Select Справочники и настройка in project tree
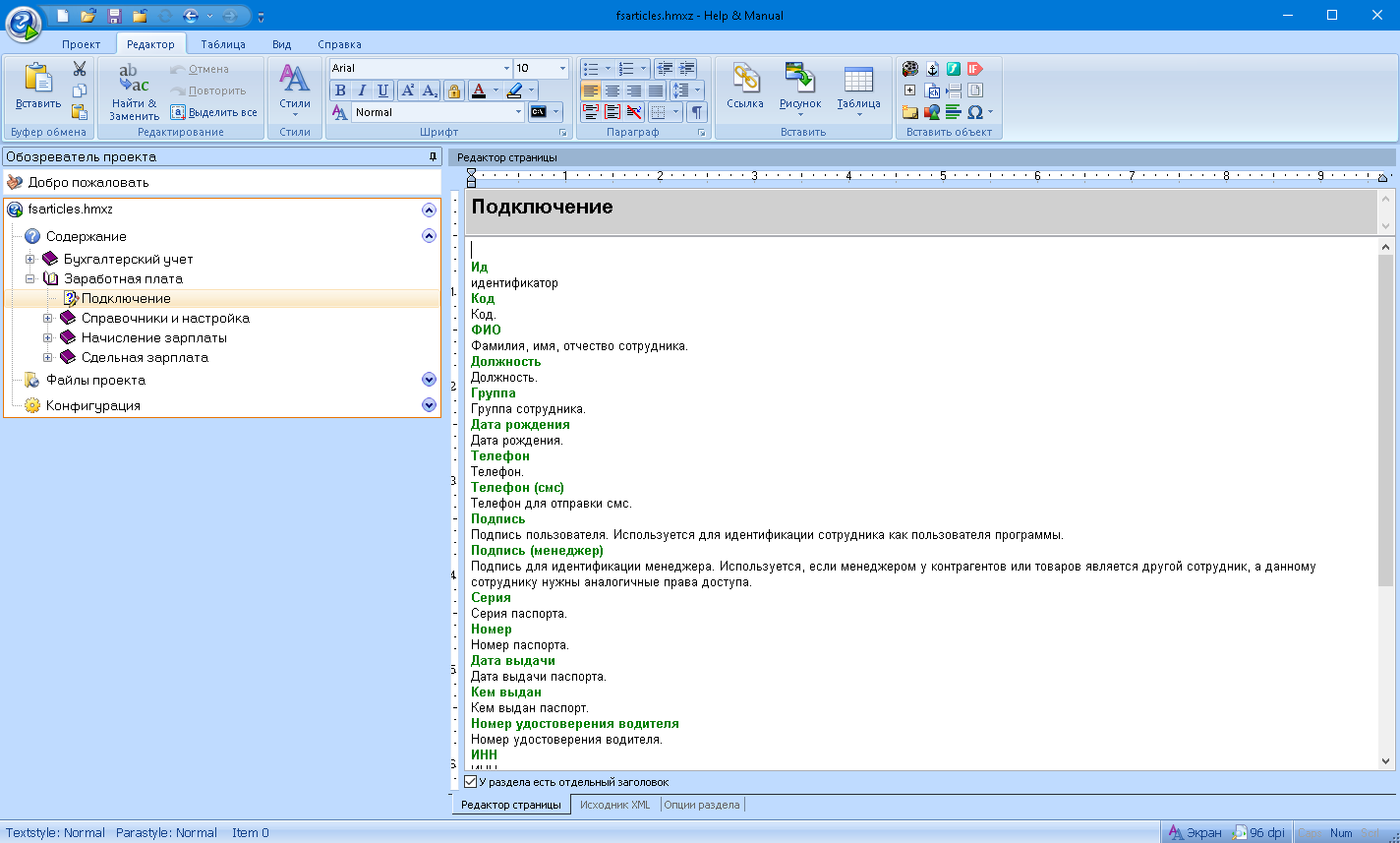 [x=165, y=319]
